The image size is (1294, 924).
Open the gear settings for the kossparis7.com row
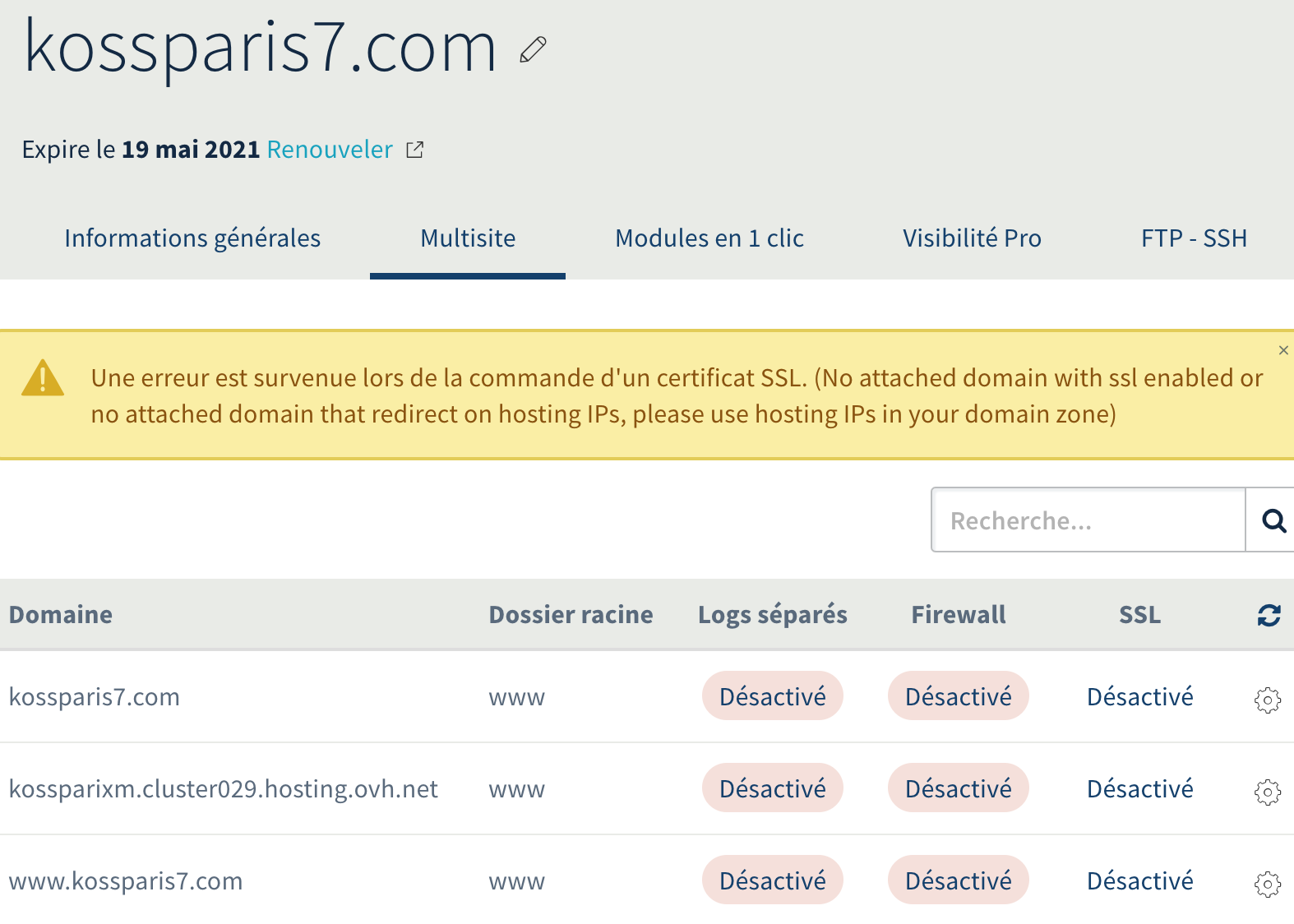(x=1267, y=700)
